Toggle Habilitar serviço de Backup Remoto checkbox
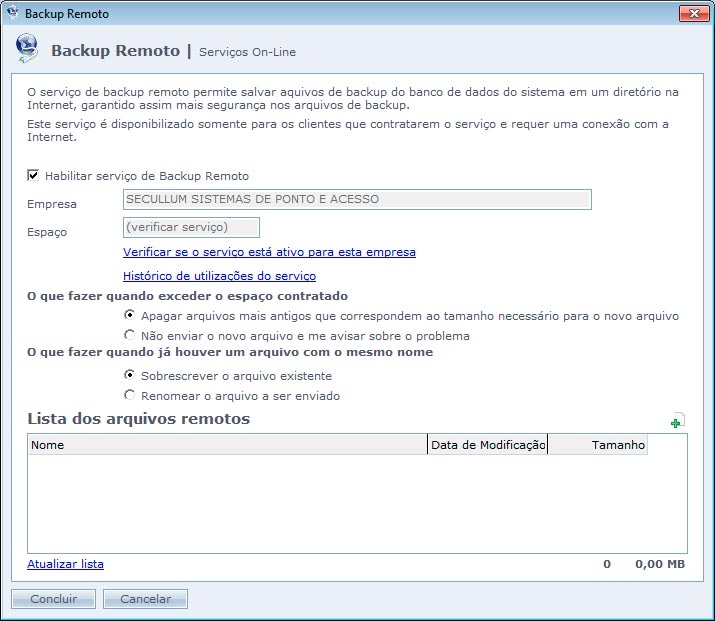This screenshot has width=715, height=621. [33, 176]
